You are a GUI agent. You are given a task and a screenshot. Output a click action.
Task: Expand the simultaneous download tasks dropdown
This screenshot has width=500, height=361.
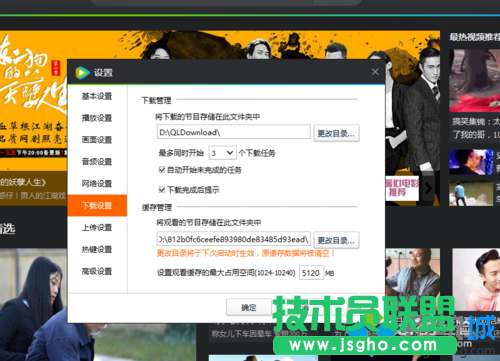(223, 153)
